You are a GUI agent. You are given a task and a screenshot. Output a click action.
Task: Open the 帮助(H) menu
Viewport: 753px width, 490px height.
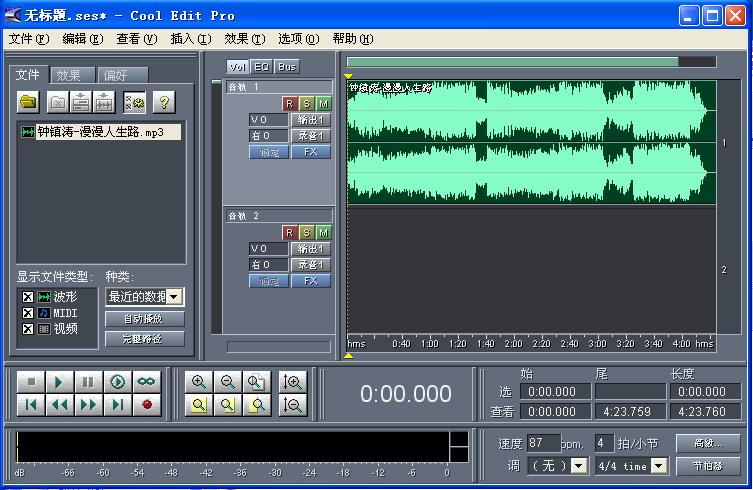pyautogui.click(x=353, y=39)
